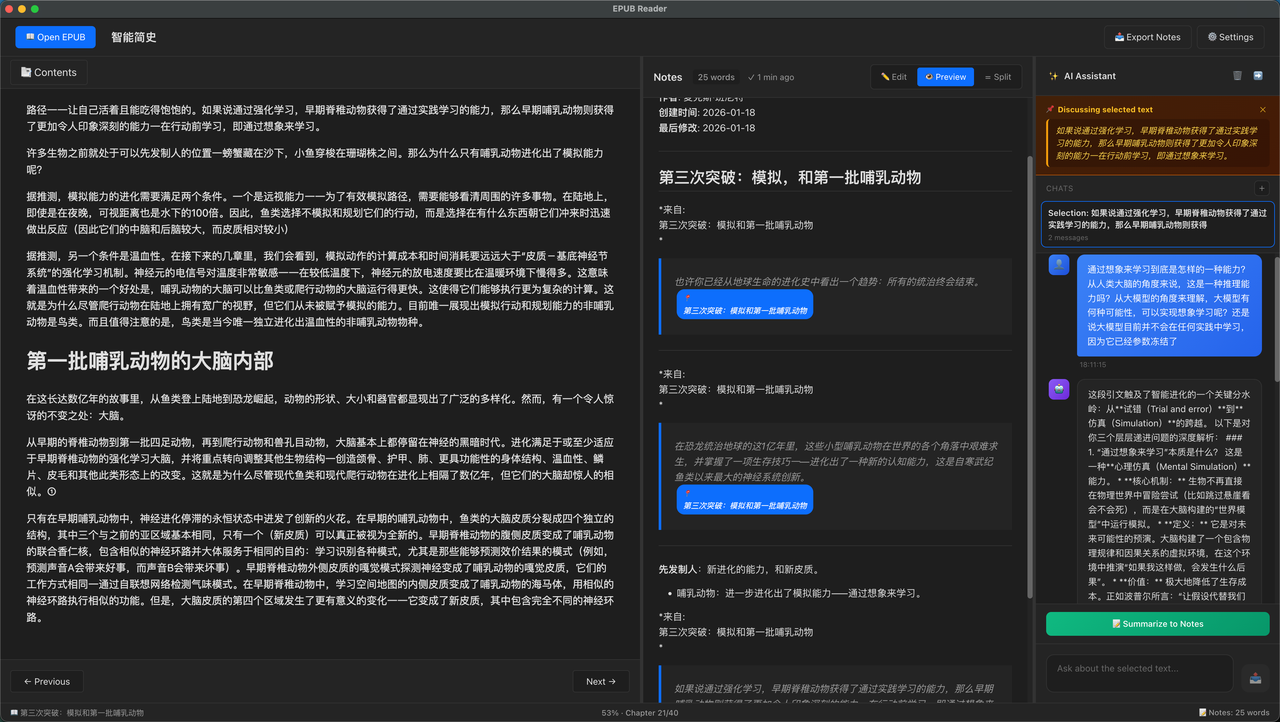
Task: Click the footnote marker after 大脑却惊人的相似
Action: tap(52, 491)
